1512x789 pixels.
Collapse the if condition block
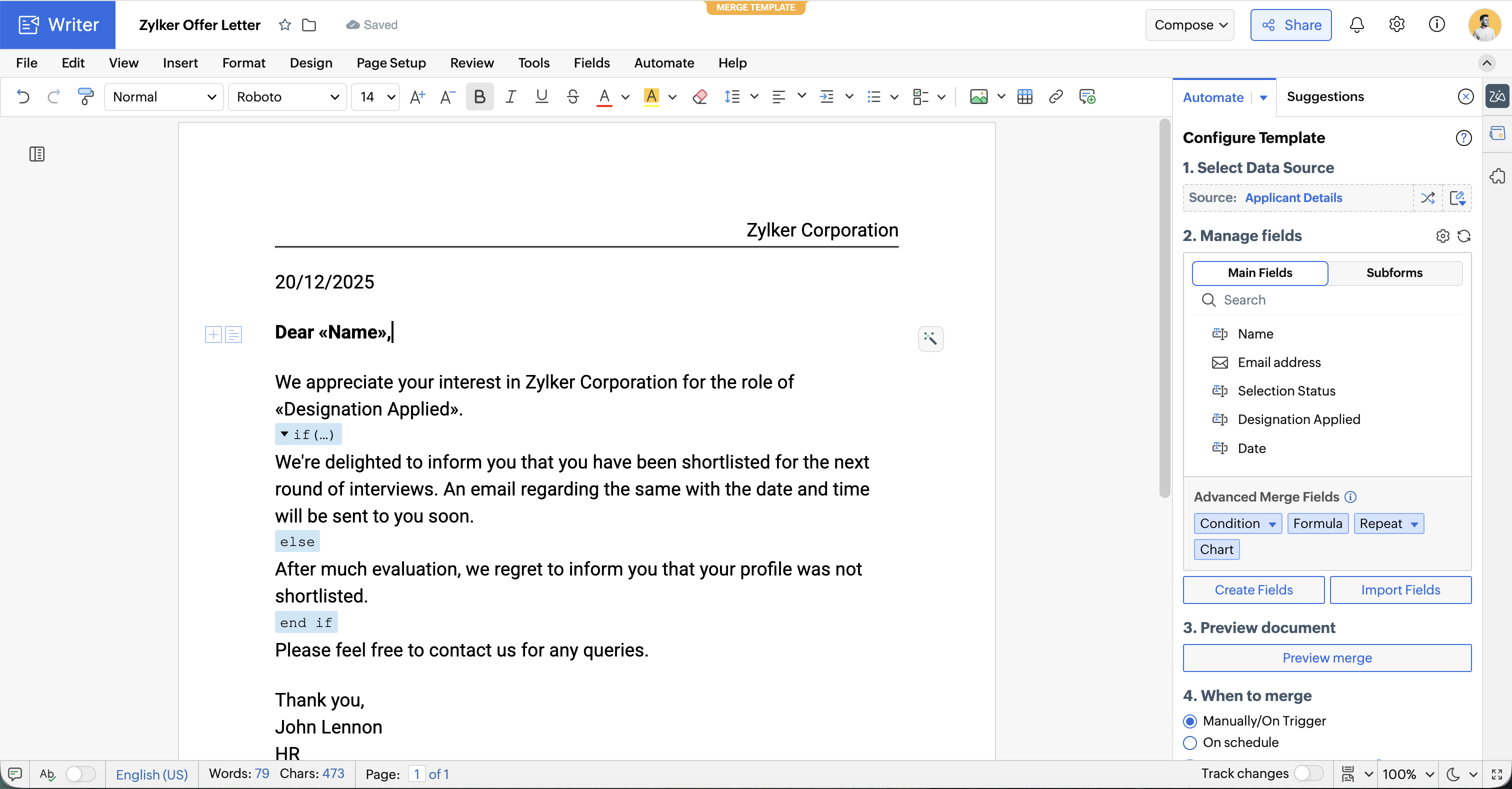coord(284,434)
